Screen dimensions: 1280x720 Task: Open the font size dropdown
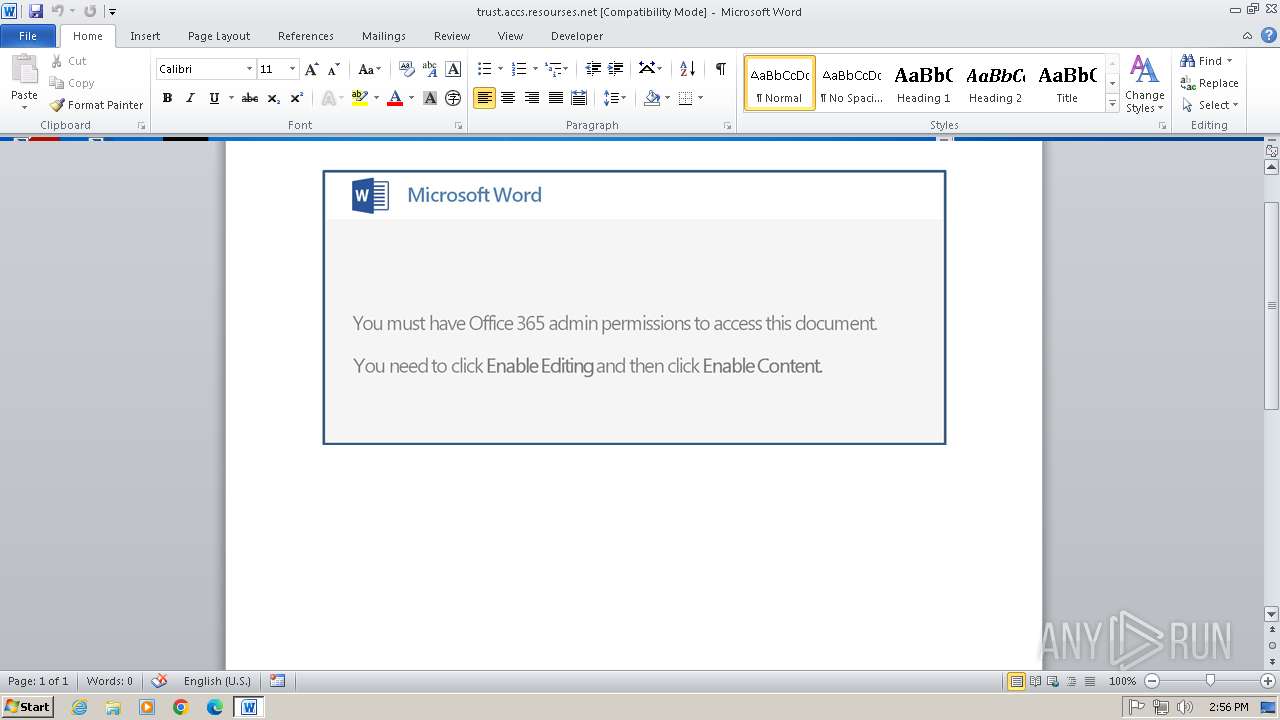point(292,69)
